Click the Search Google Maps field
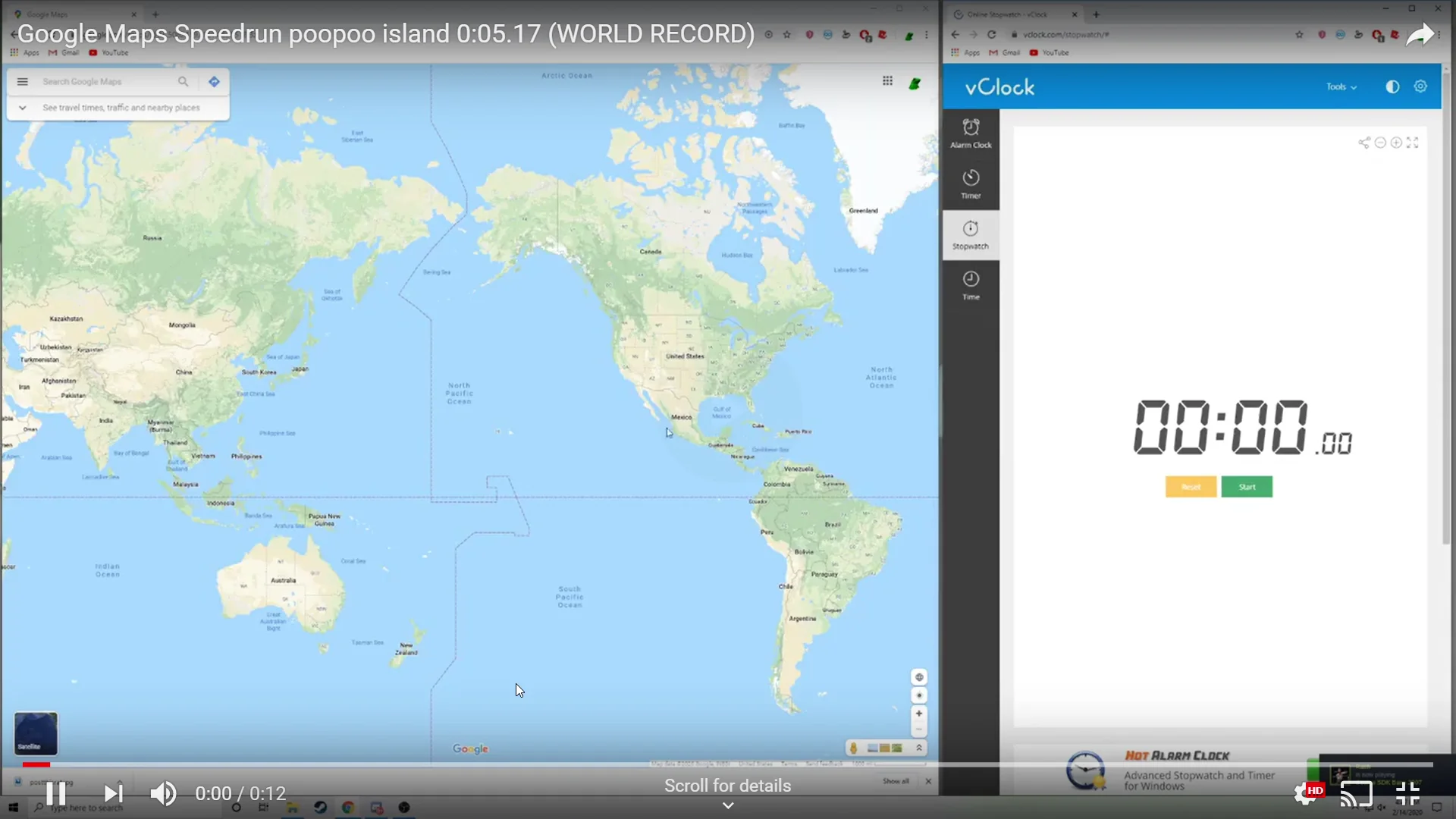1456x819 pixels. [106, 81]
